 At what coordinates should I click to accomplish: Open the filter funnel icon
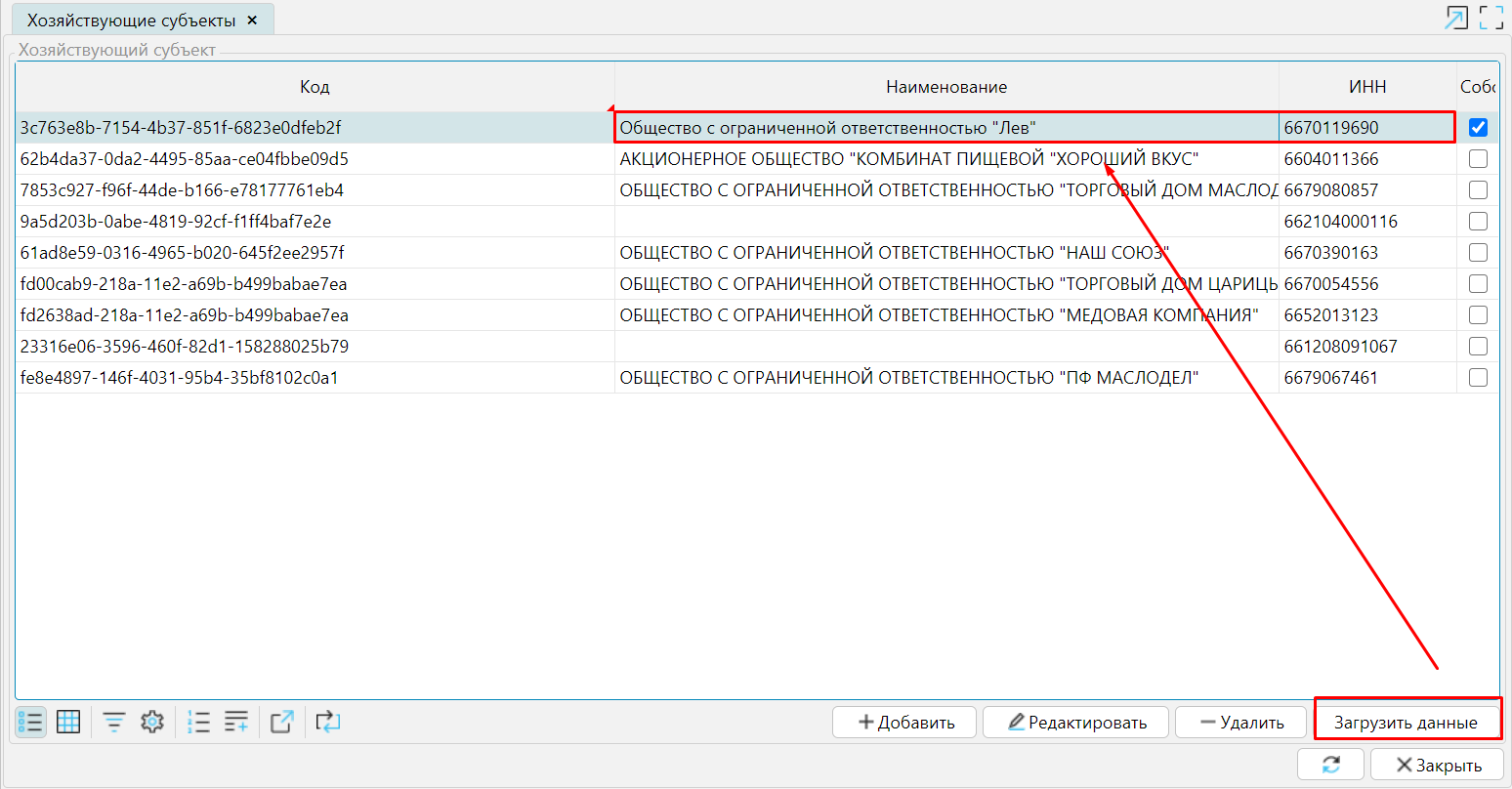114,723
